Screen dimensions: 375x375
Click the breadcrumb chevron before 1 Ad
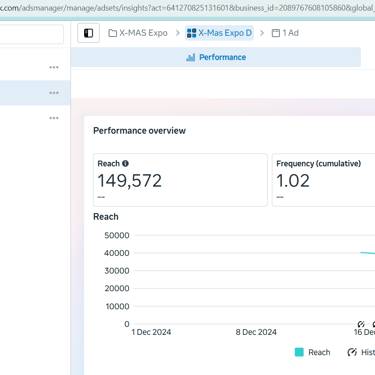point(262,33)
